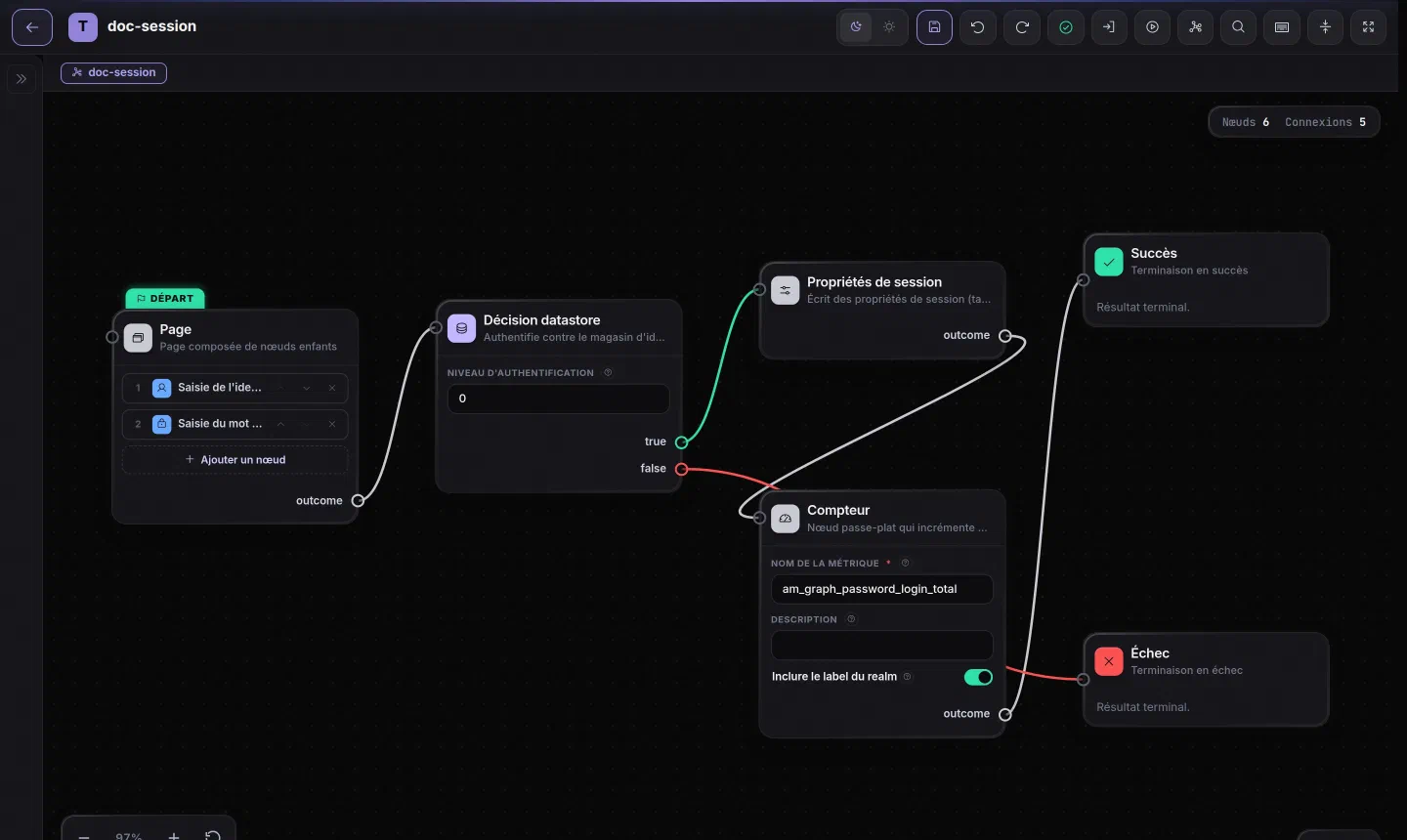Click the Nœuds 6 counter

(x=1246, y=122)
